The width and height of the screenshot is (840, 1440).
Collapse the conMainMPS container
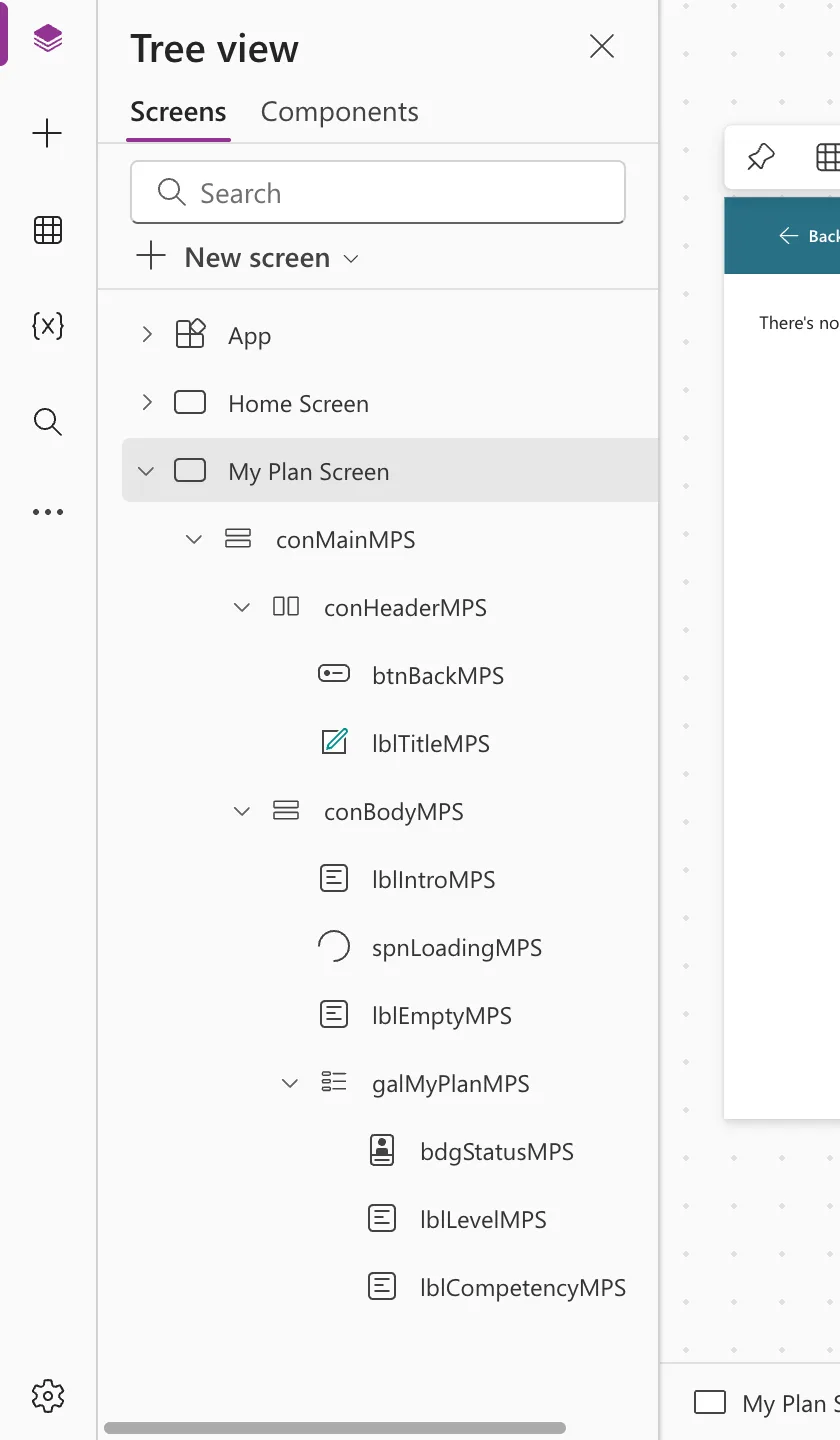pyautogui.click(x=194, y=539)
